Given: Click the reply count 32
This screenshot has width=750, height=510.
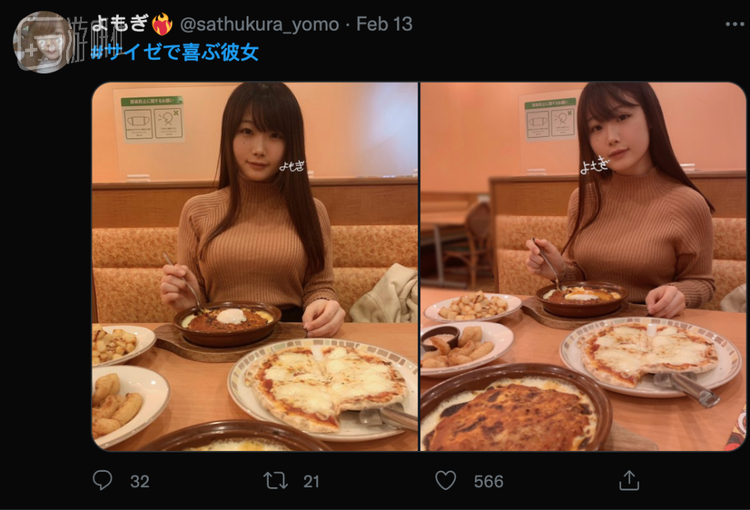Looking at the screenshot, I should pos(140,481).
